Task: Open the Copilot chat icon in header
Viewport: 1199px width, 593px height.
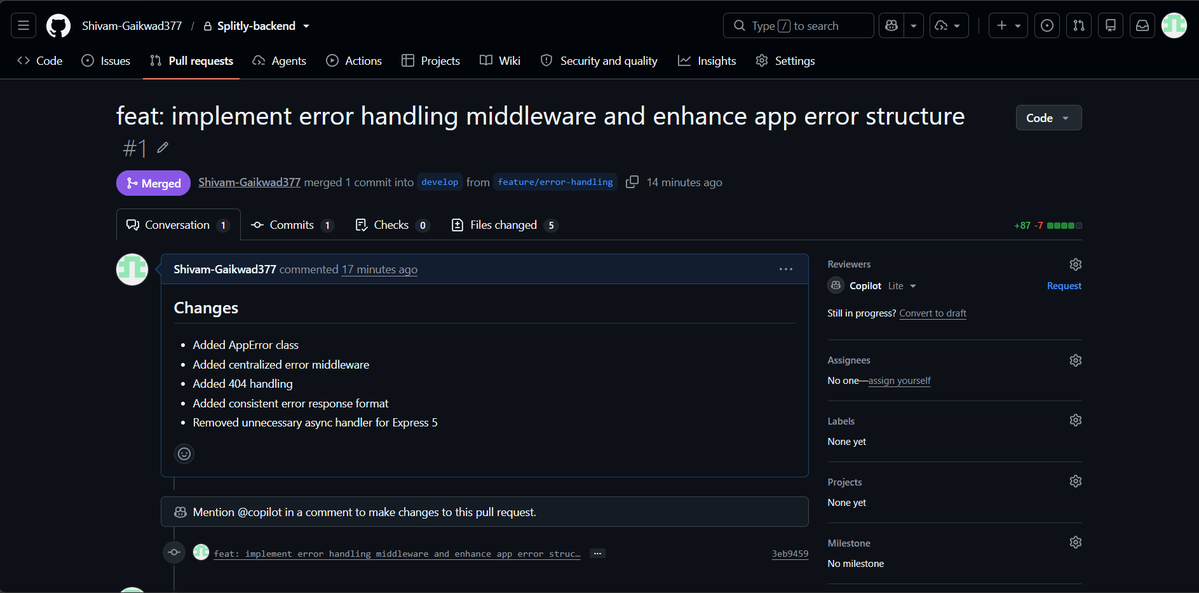Action: tap(892, 25)
